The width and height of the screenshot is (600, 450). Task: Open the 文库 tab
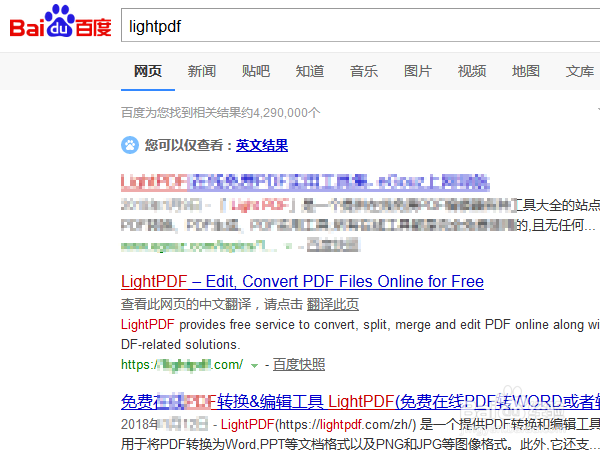coord(580,71)
